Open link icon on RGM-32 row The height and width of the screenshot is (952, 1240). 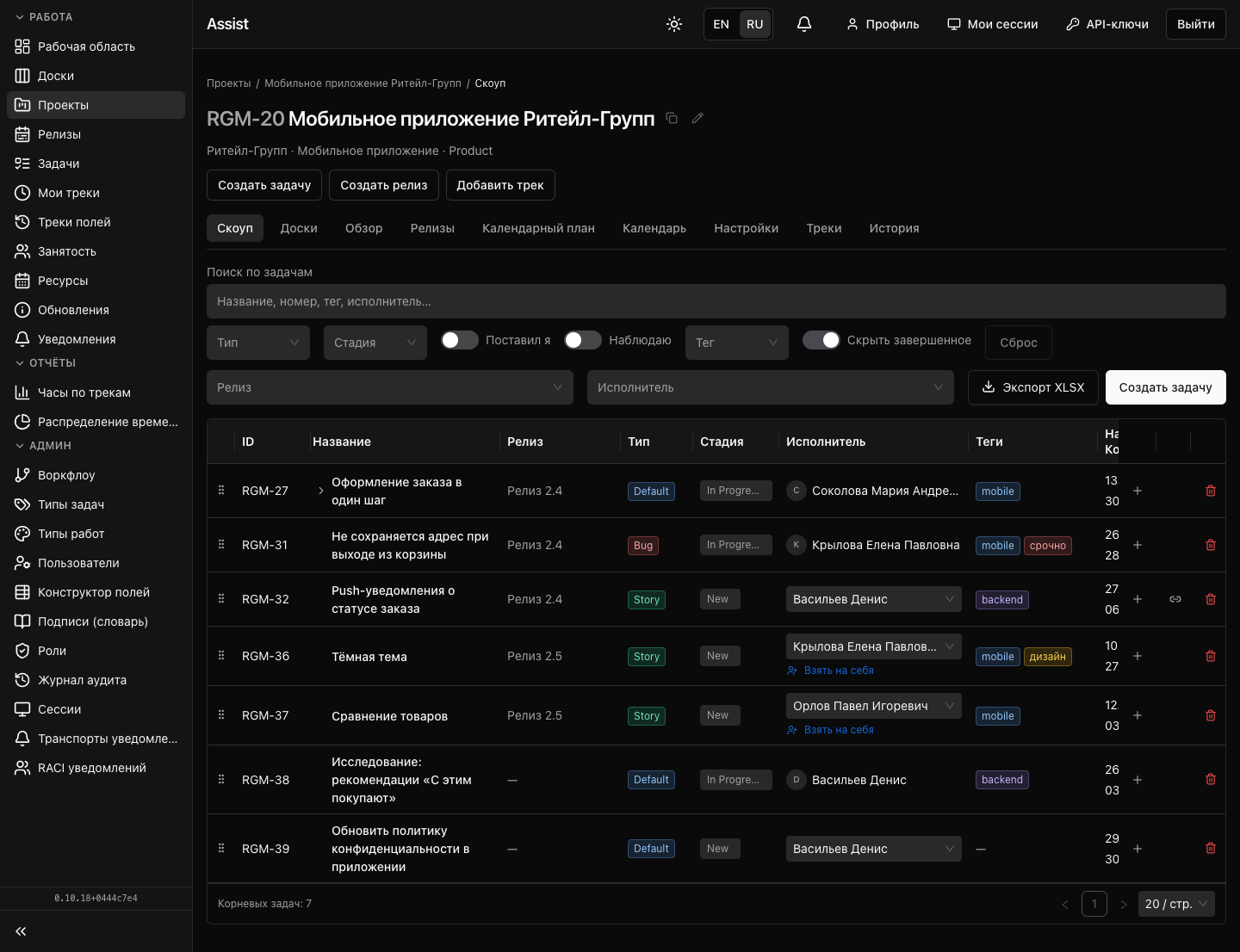(x=1175, y=599)
